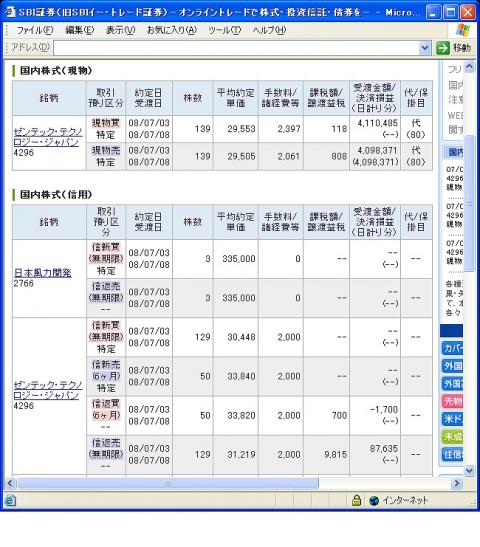This screenshot has width=480, height=547.
Task: Click the horizontal scrollbar right arrow
Action: click(456, 483)
